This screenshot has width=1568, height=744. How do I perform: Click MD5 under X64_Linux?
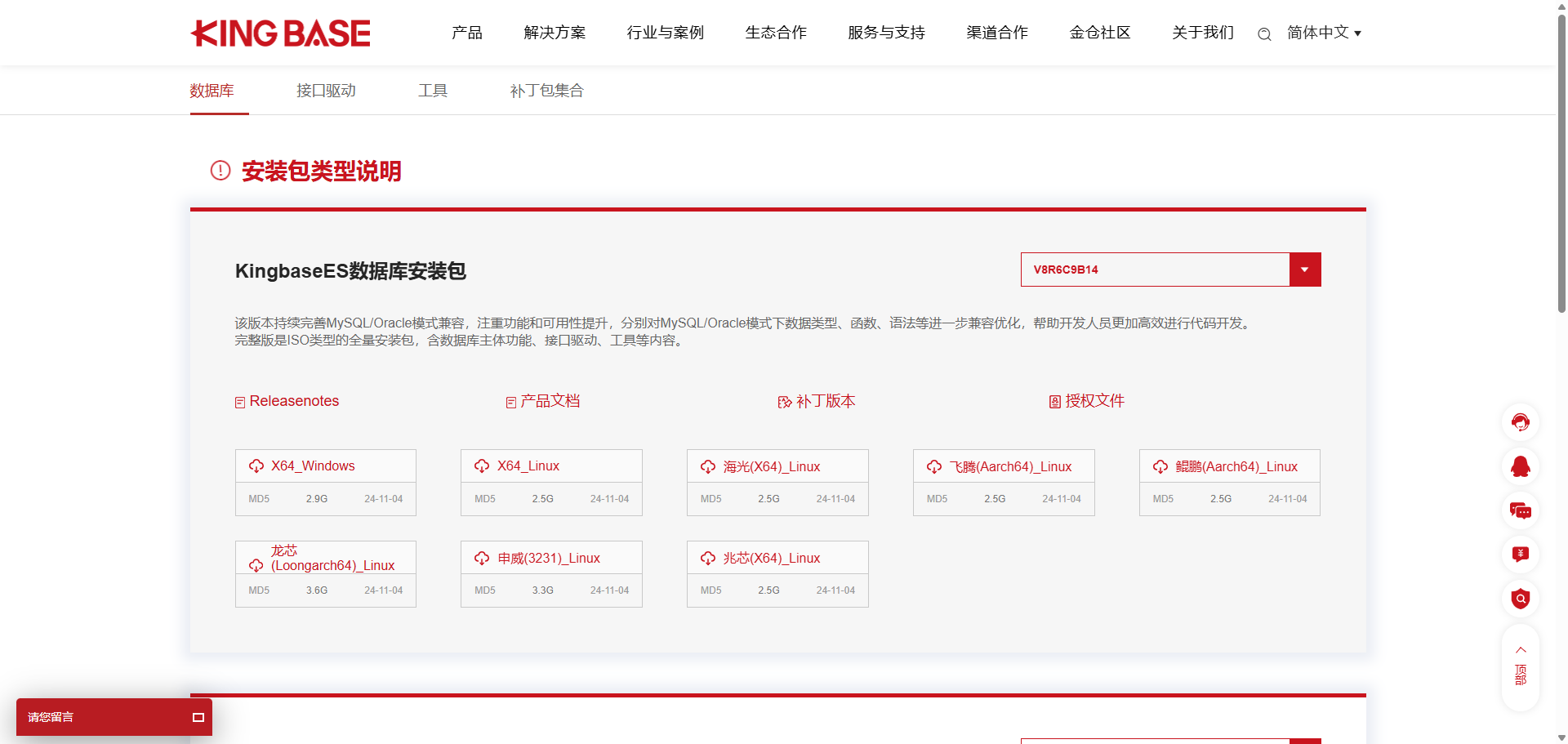pos(485,499)
